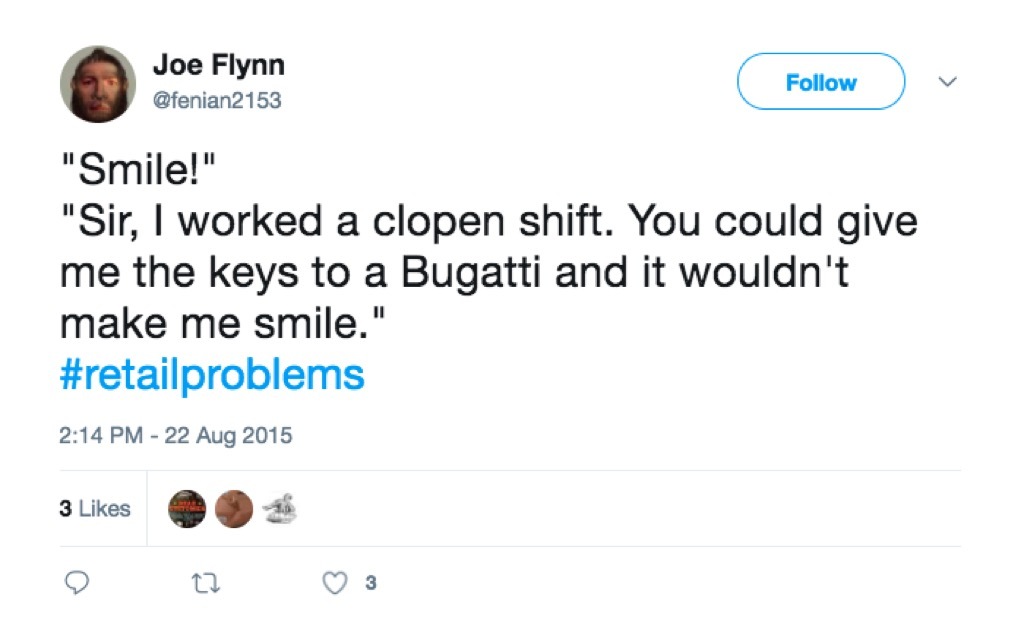Click the third liker's avatar
Screen dimensions: 1024x635
click(x=278, y=509)
